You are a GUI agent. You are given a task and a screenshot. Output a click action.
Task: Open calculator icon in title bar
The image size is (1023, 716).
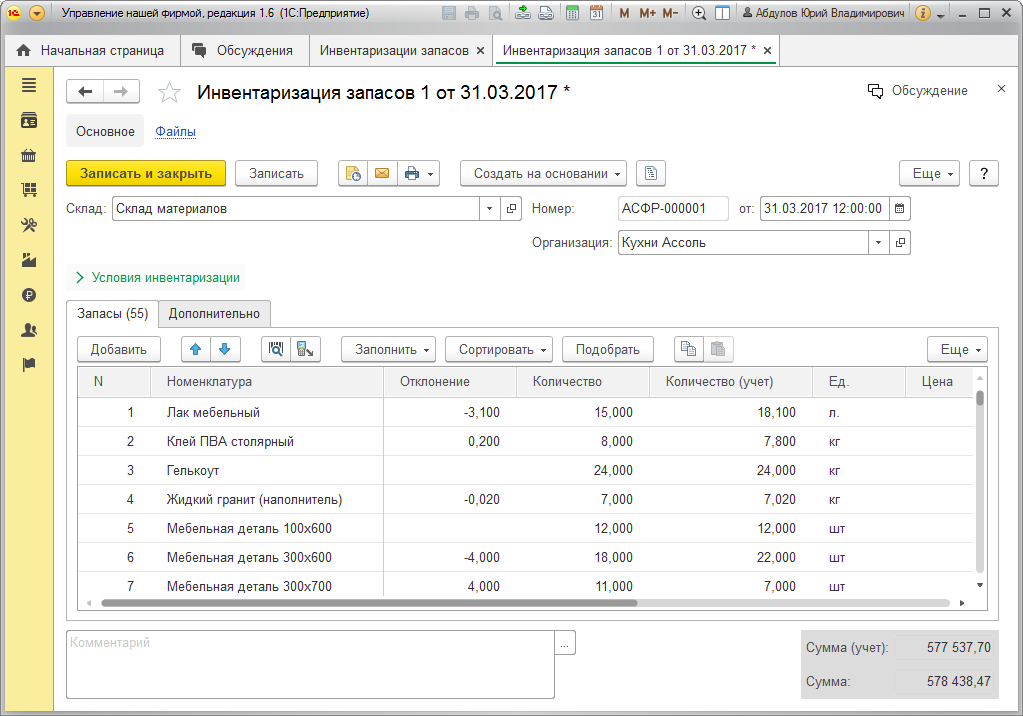point(572,14)
